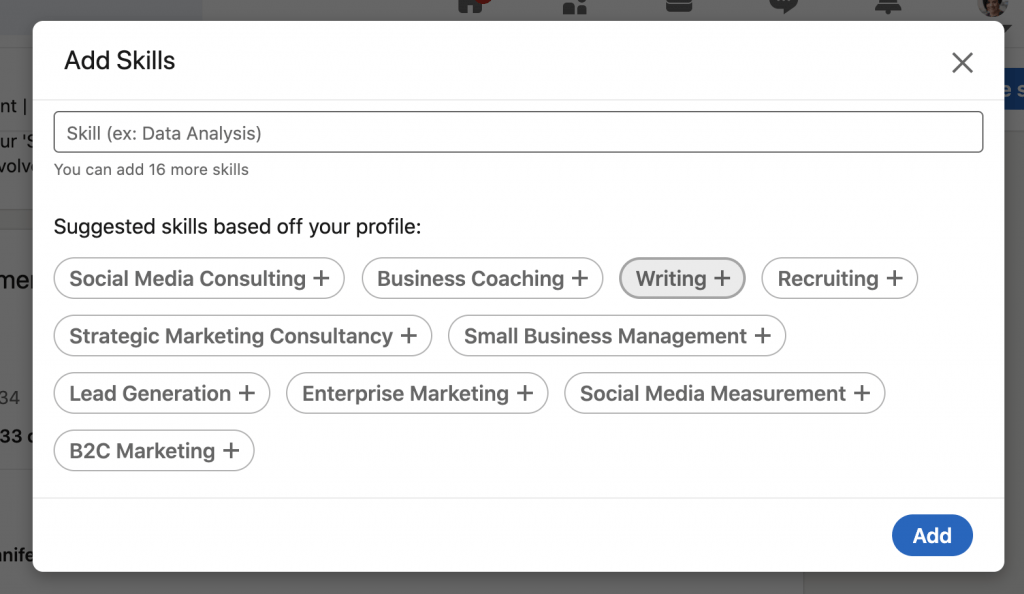Click the blue Add button
The width and height of the screenshot is (1024, 594).
932,535
